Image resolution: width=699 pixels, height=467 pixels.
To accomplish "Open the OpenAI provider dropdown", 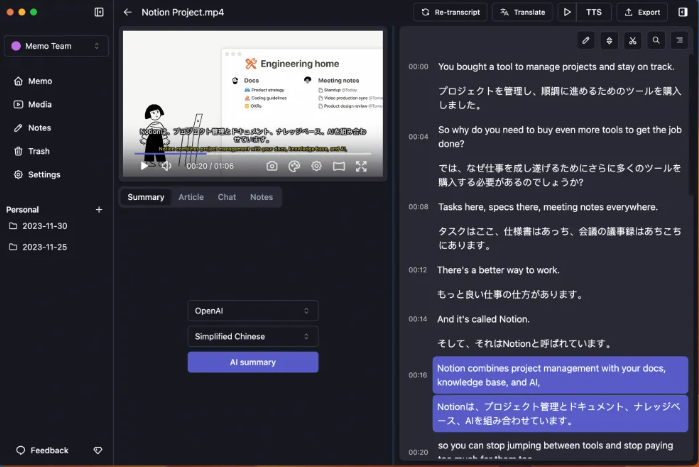I will [x=253, y=311].
